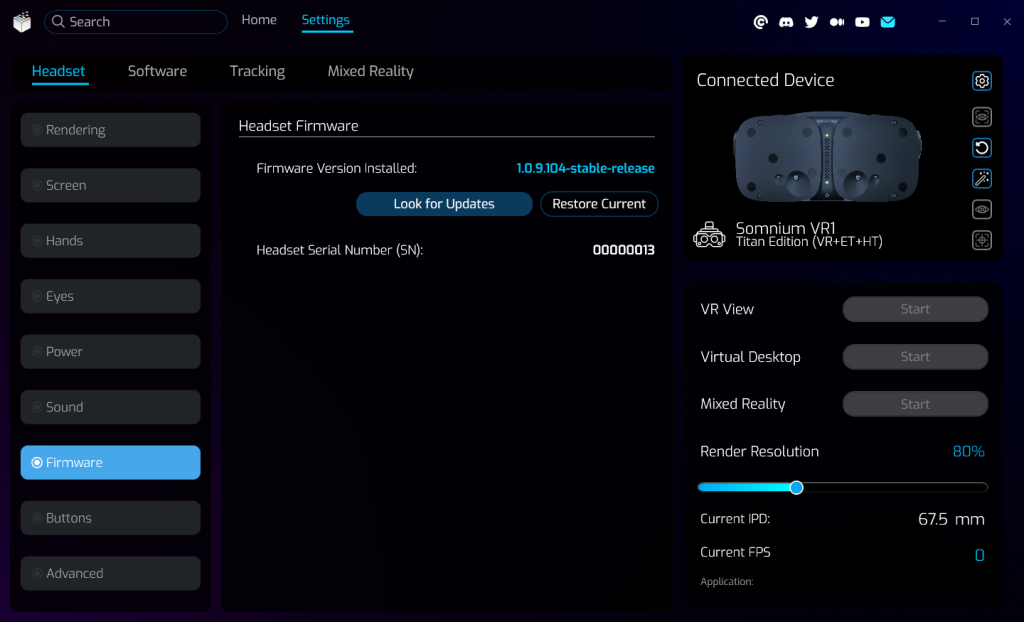Click the search magnifier icon
Image resolution: width=1024 pixels, height=622 pixels.
point(58,22)
